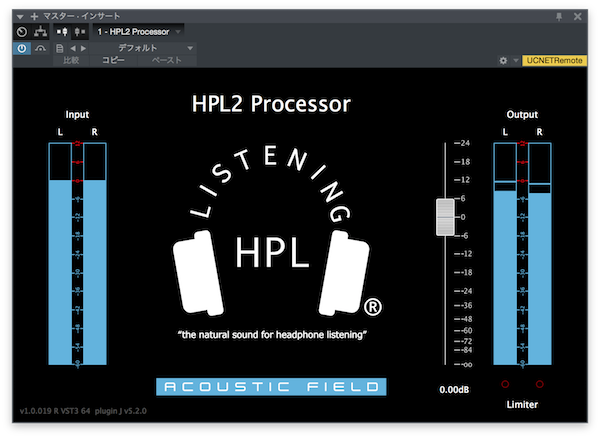The height and width of the screenshot is (438, 600).
Task: Open the 1 - HPL2 Processor dropdown
Action: 139,32
